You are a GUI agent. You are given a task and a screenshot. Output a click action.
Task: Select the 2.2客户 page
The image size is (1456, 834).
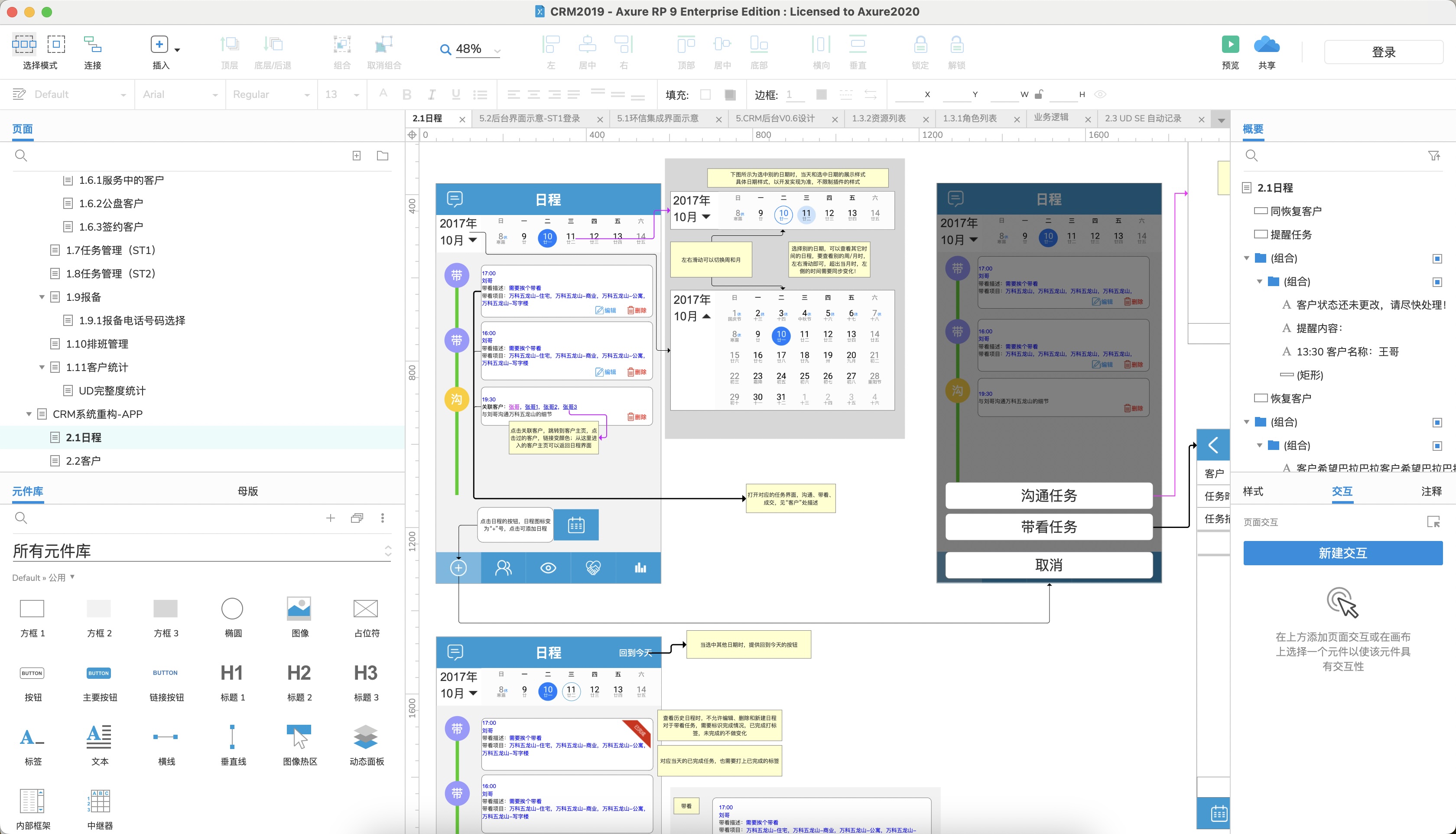[x=83, y=460]
